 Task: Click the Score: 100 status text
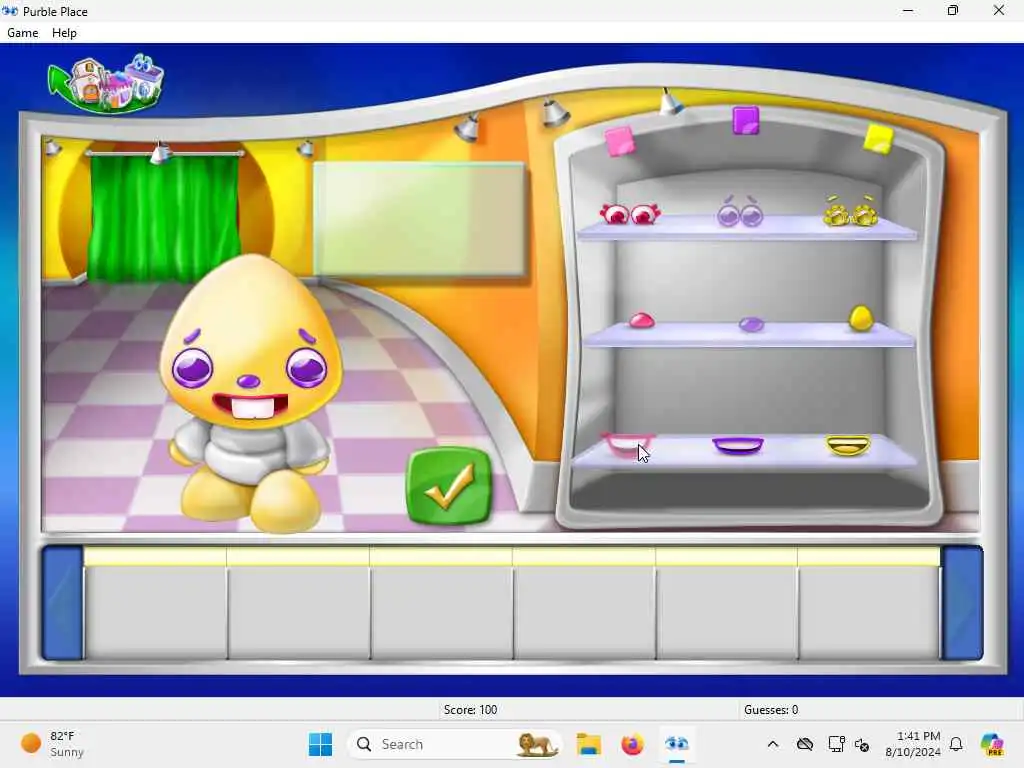tap(470, 710)
